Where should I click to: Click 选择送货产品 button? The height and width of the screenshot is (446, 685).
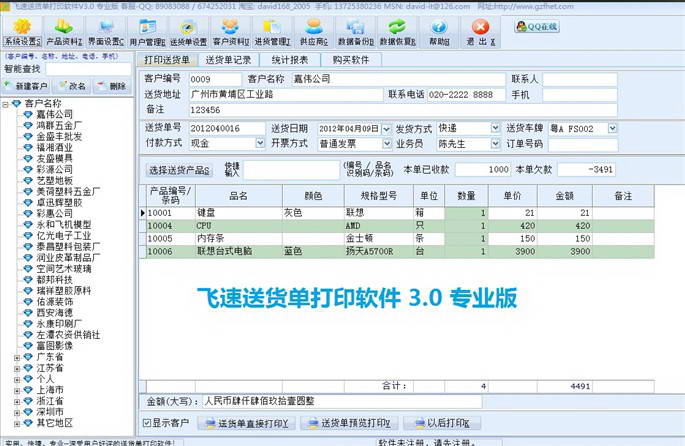click(179, 170)
